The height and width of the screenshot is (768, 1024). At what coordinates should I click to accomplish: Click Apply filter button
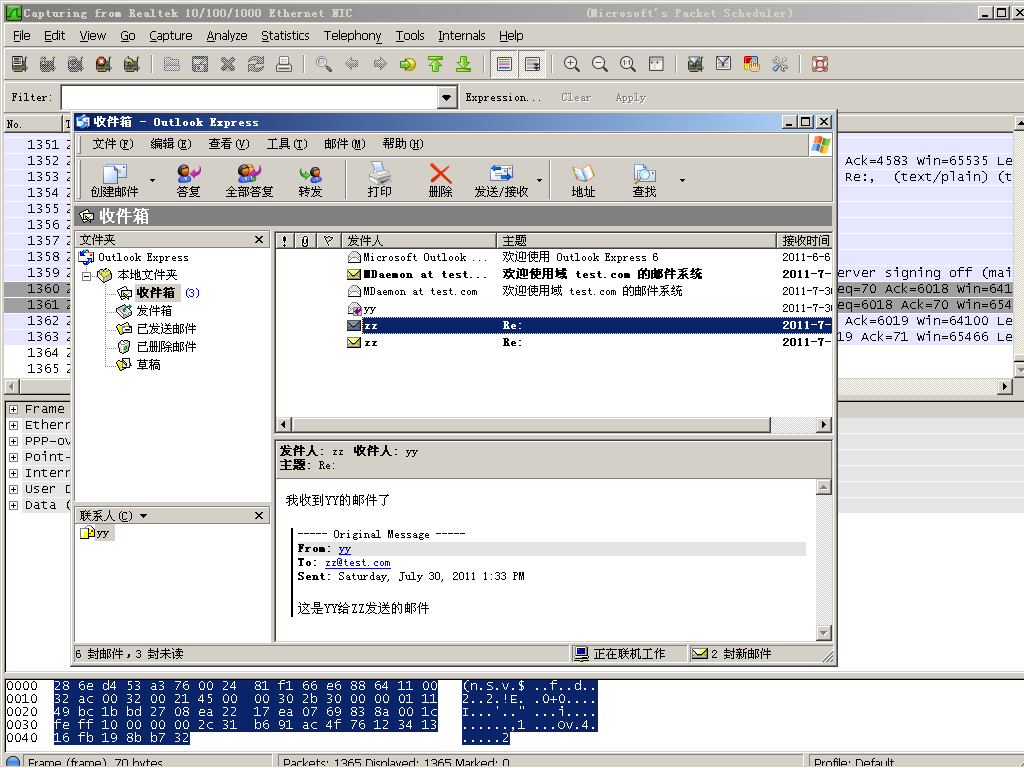(630, 97)
